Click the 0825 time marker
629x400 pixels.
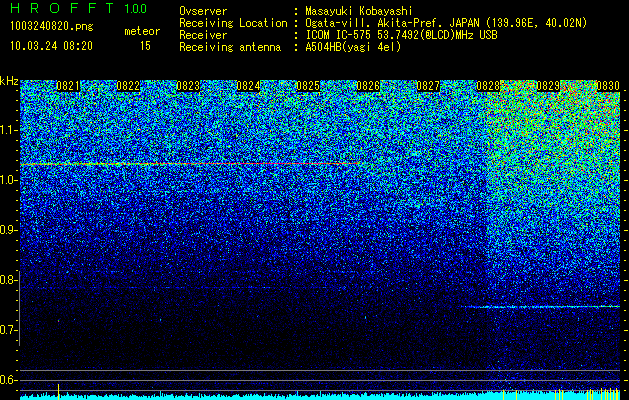pos(308,86)
